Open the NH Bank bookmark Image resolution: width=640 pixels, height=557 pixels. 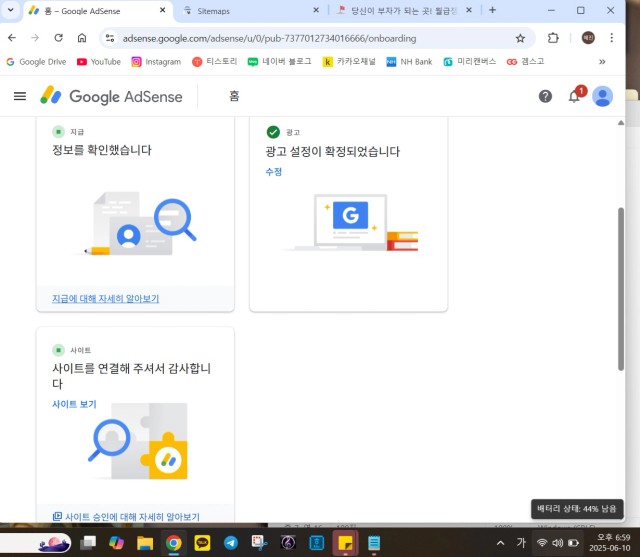coord(409,62)
